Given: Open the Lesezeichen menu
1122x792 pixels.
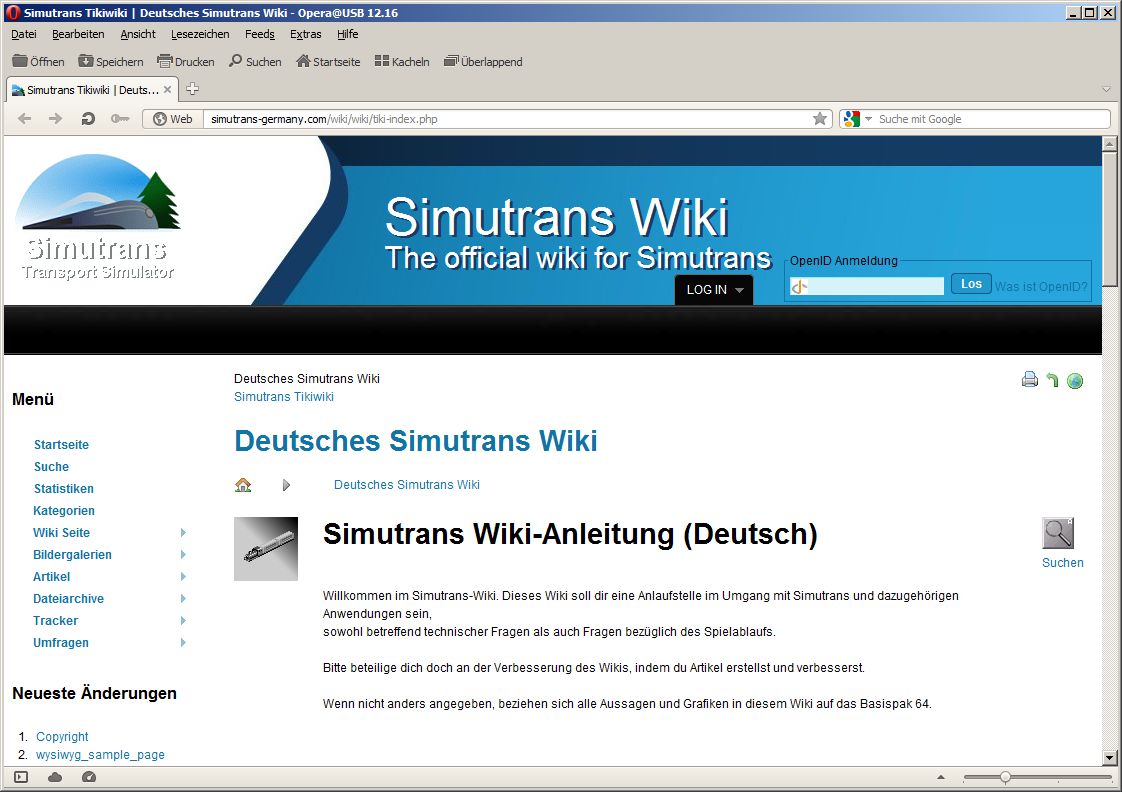Looking at the screenshot, I should pyautogui.click(x=195, y=34).
